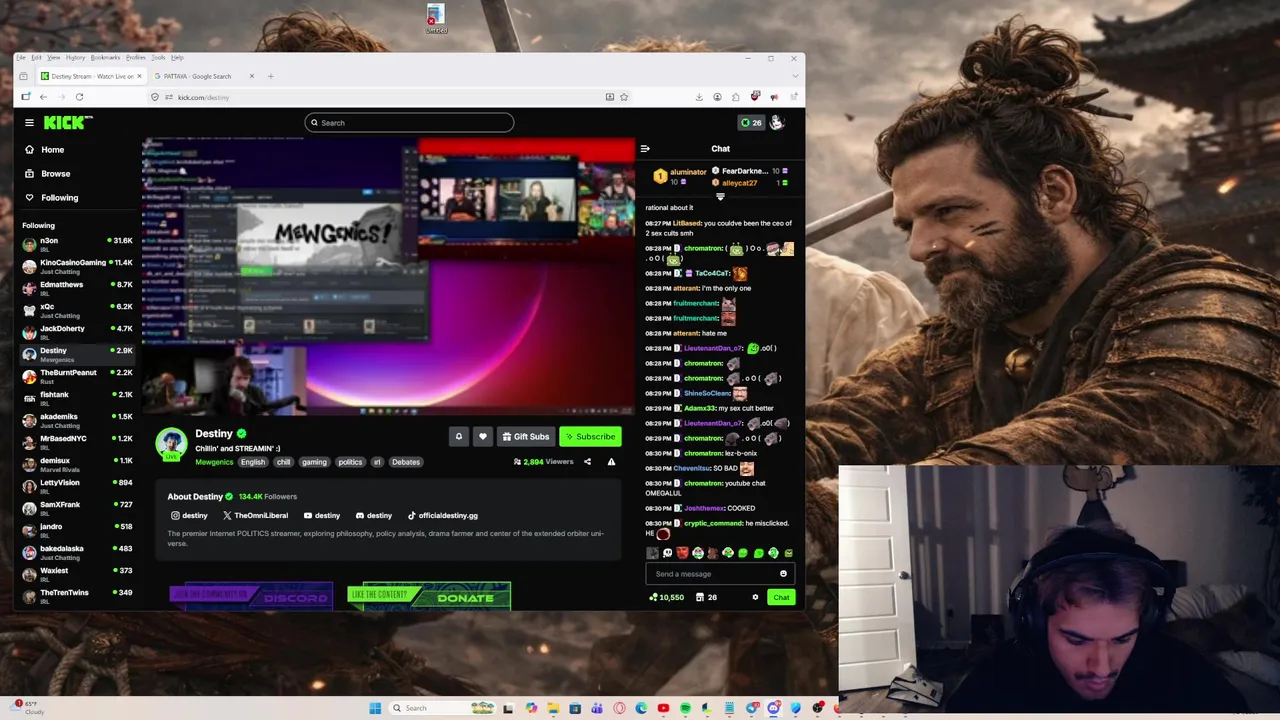Viewport: 1280px width, 720px height.
Task: Open the Kick hamburger sidebar menu
Action: click(29, 122)
